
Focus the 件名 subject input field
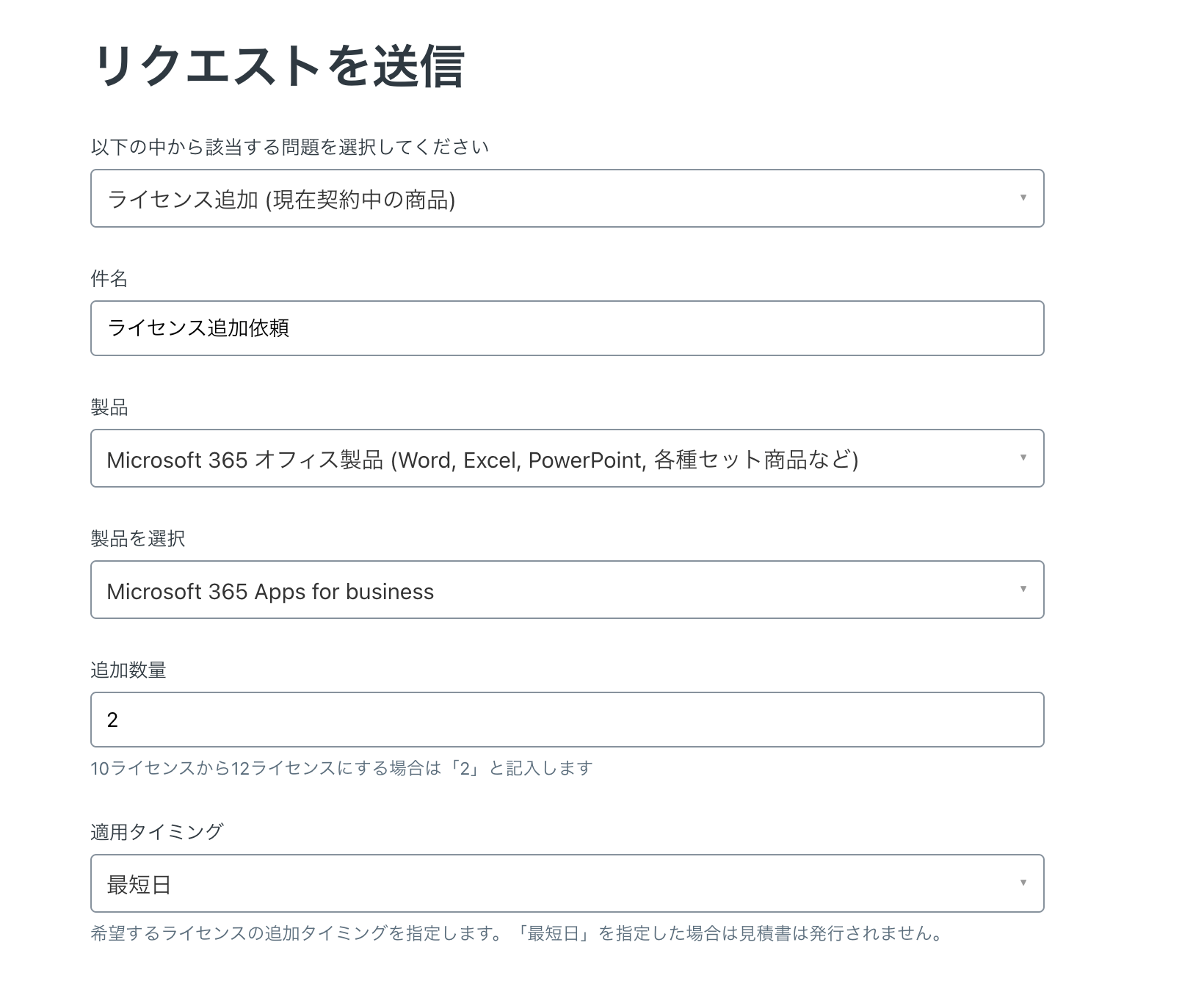tap(567, 328)
